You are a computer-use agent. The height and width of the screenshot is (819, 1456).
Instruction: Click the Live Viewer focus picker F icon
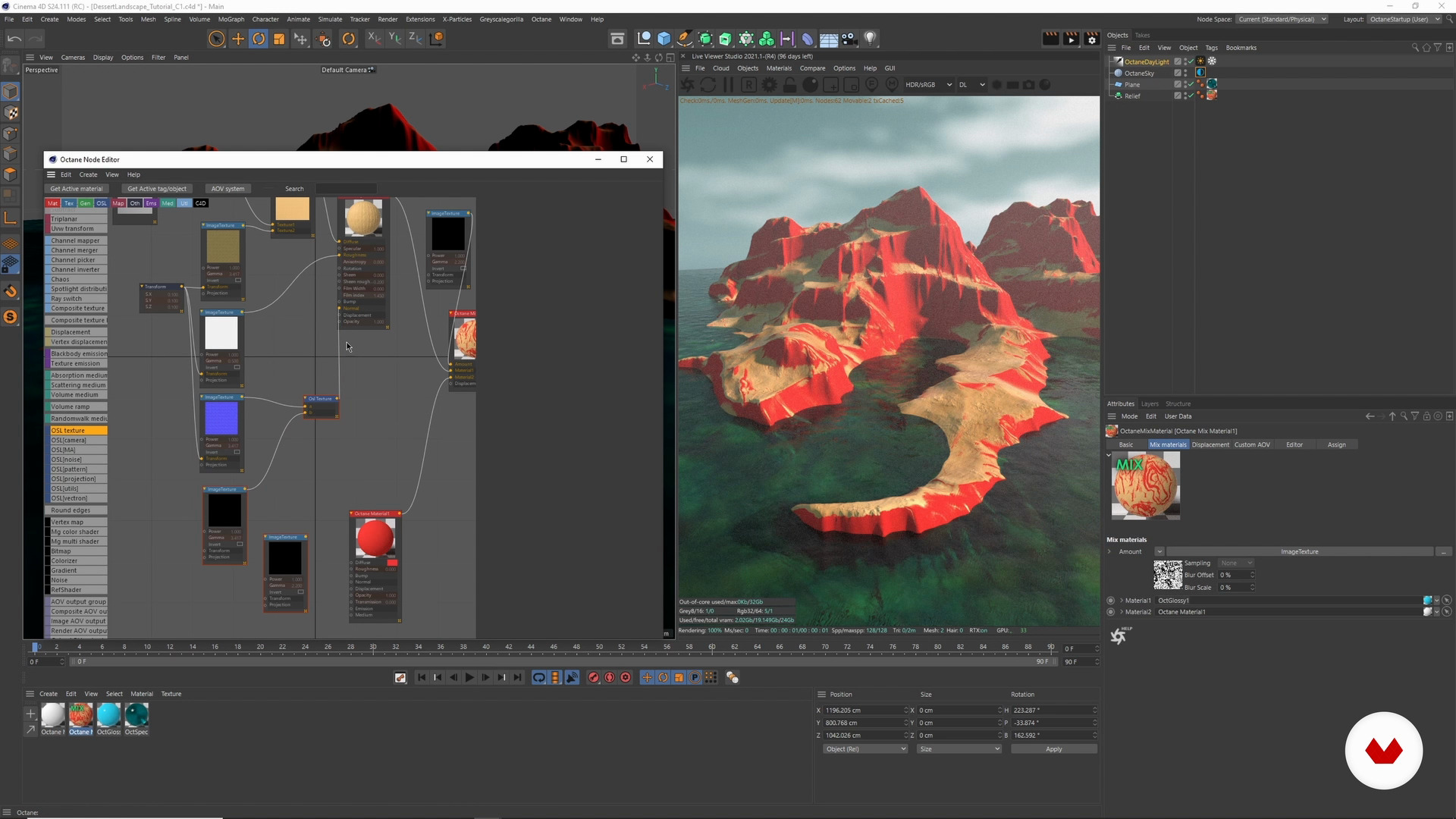pyautogui.click(x=871, y=85)
